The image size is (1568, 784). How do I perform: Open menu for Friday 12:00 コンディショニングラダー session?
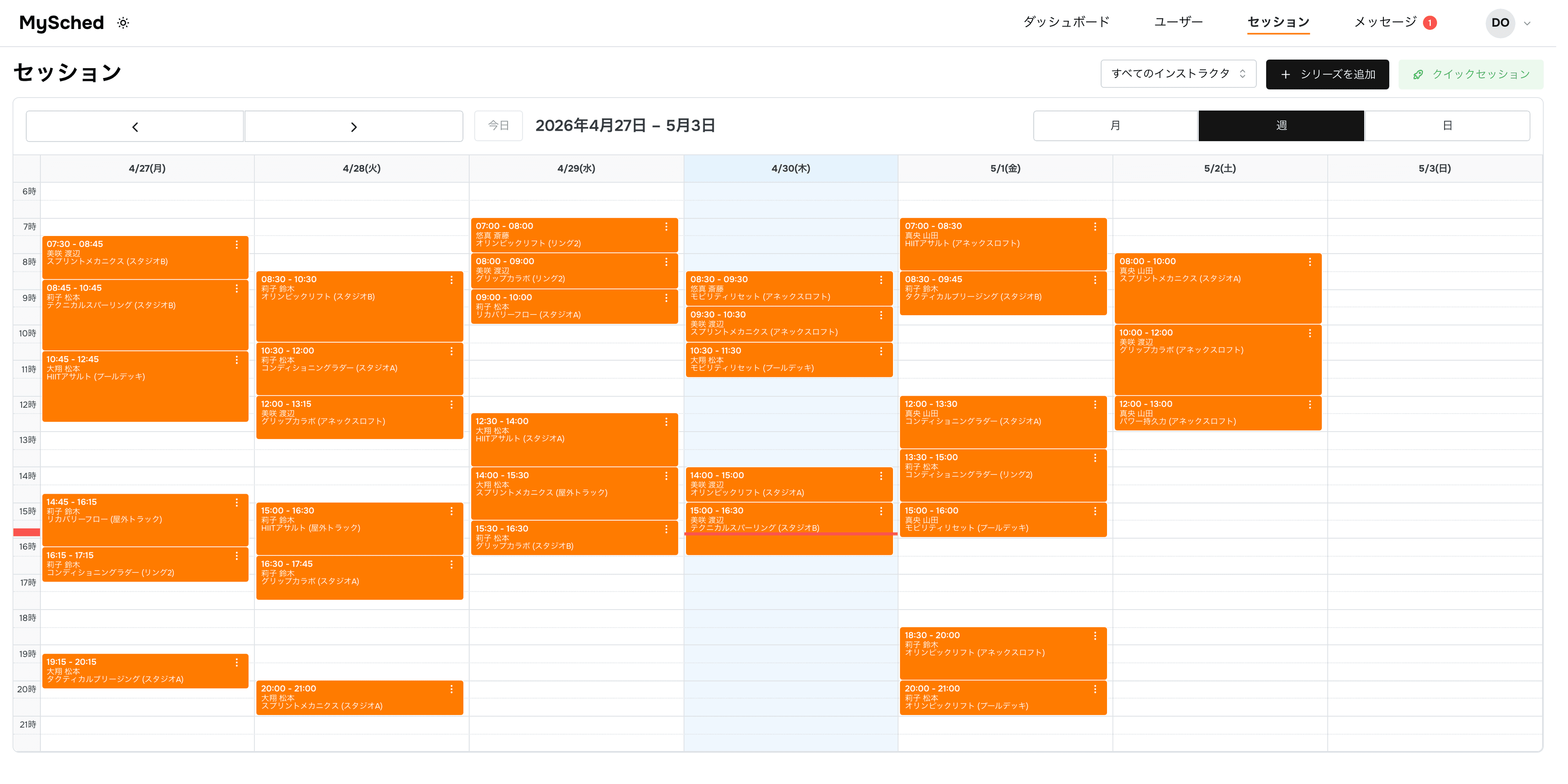tap(1096, 405)
